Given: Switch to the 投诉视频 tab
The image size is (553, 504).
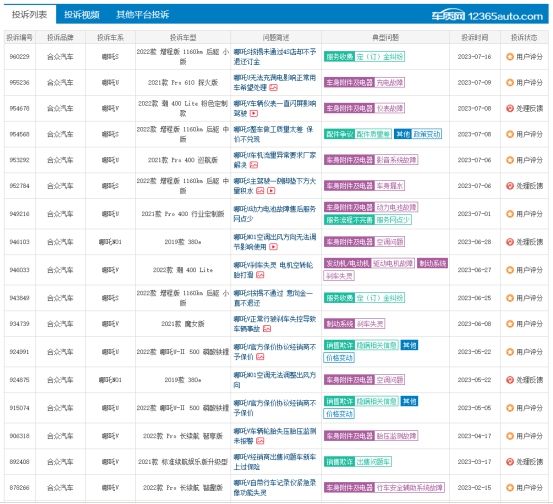Looking at the screenshot, I should [81, 14].
